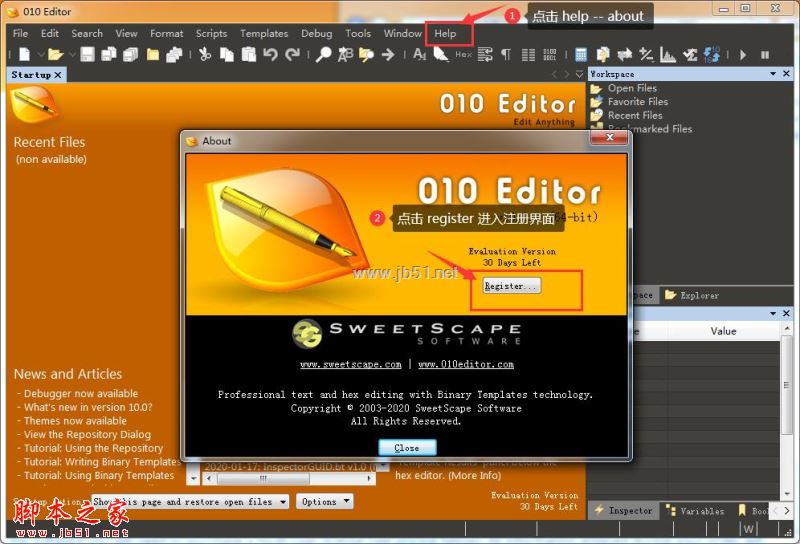Click Close button in About dialog
Screen dimensions: 800x544
(407, 448)
